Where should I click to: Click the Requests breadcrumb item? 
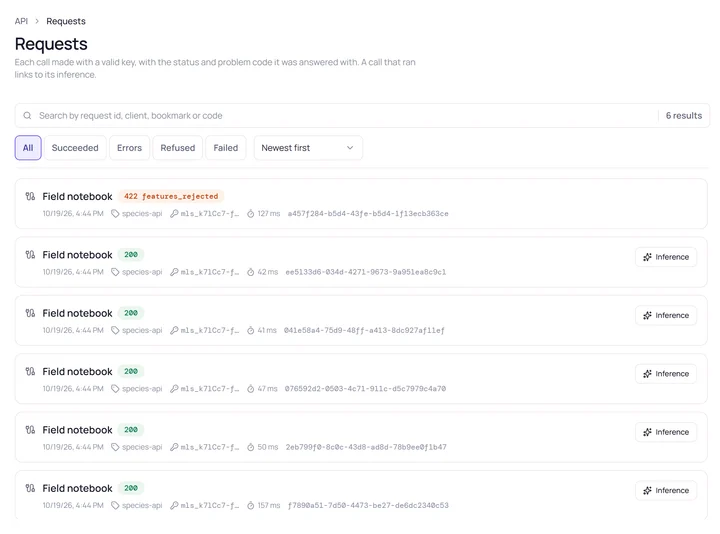[66, 21]
